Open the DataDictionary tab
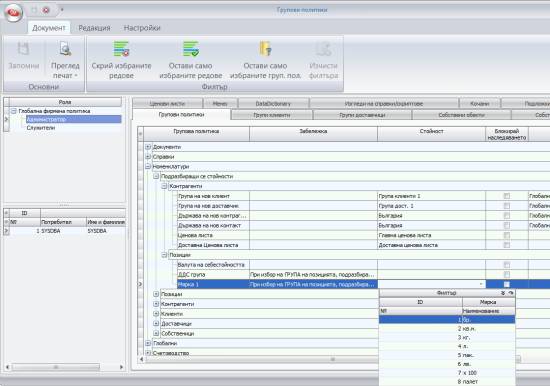 (273, 104)
